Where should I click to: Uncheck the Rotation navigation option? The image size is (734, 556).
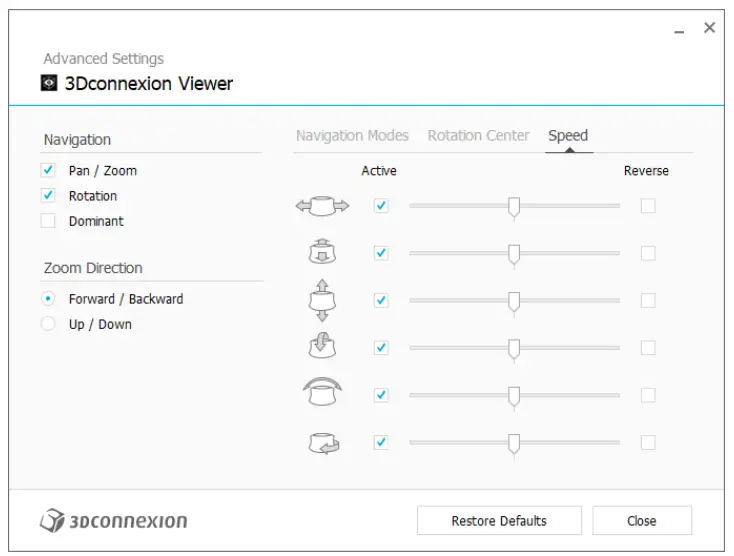pyautogui.click(x=48, y=196)
